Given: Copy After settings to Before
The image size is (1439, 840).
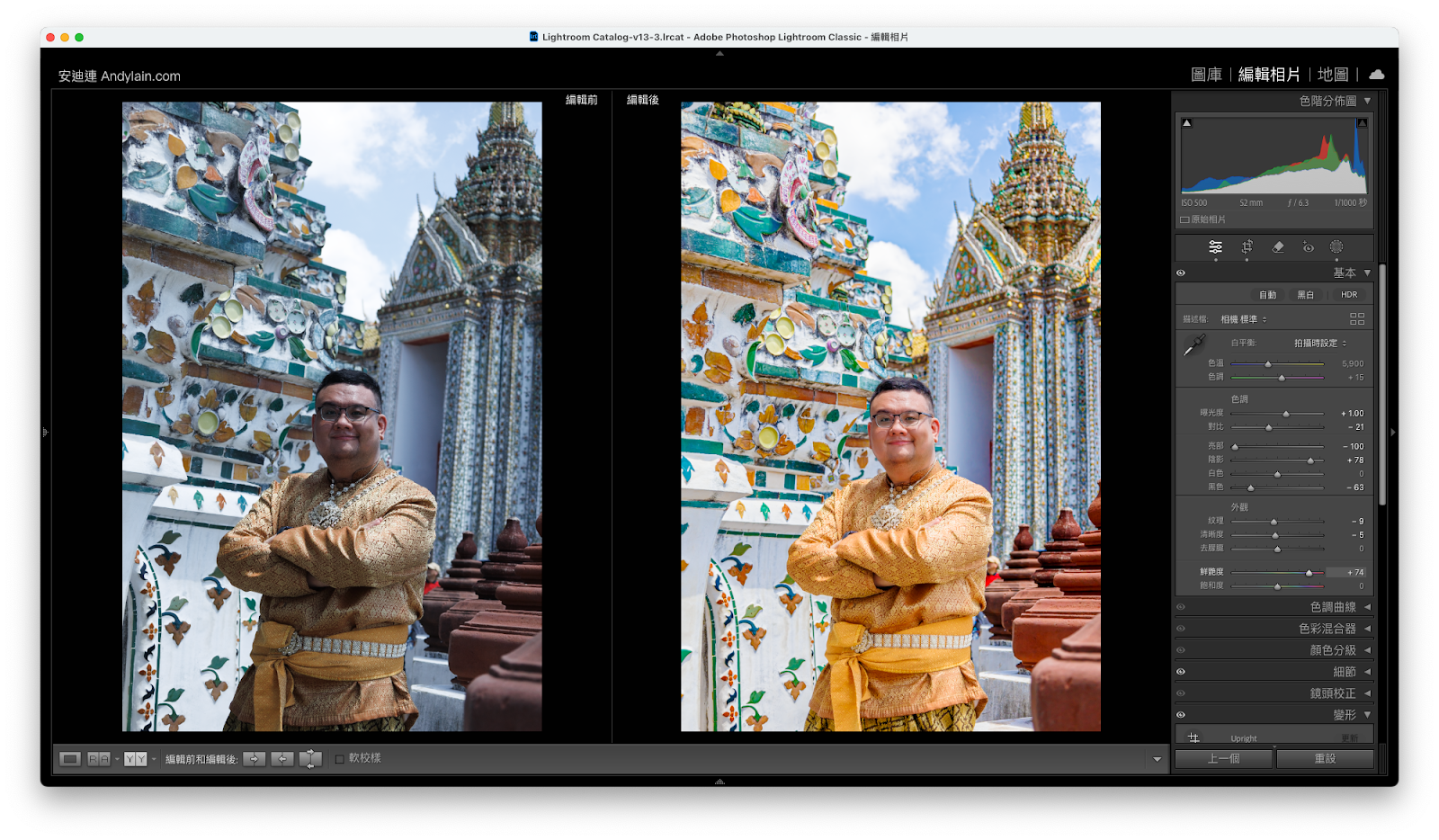Looking at the screenshot, I should (x=282, y=759).
